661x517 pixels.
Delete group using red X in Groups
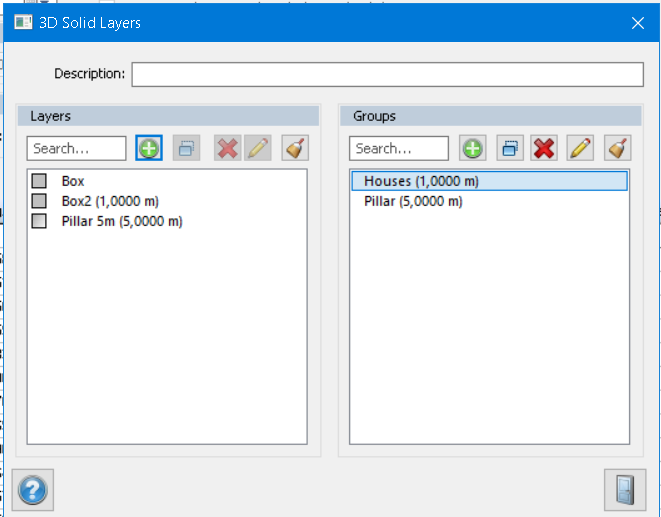click(544, 149)
